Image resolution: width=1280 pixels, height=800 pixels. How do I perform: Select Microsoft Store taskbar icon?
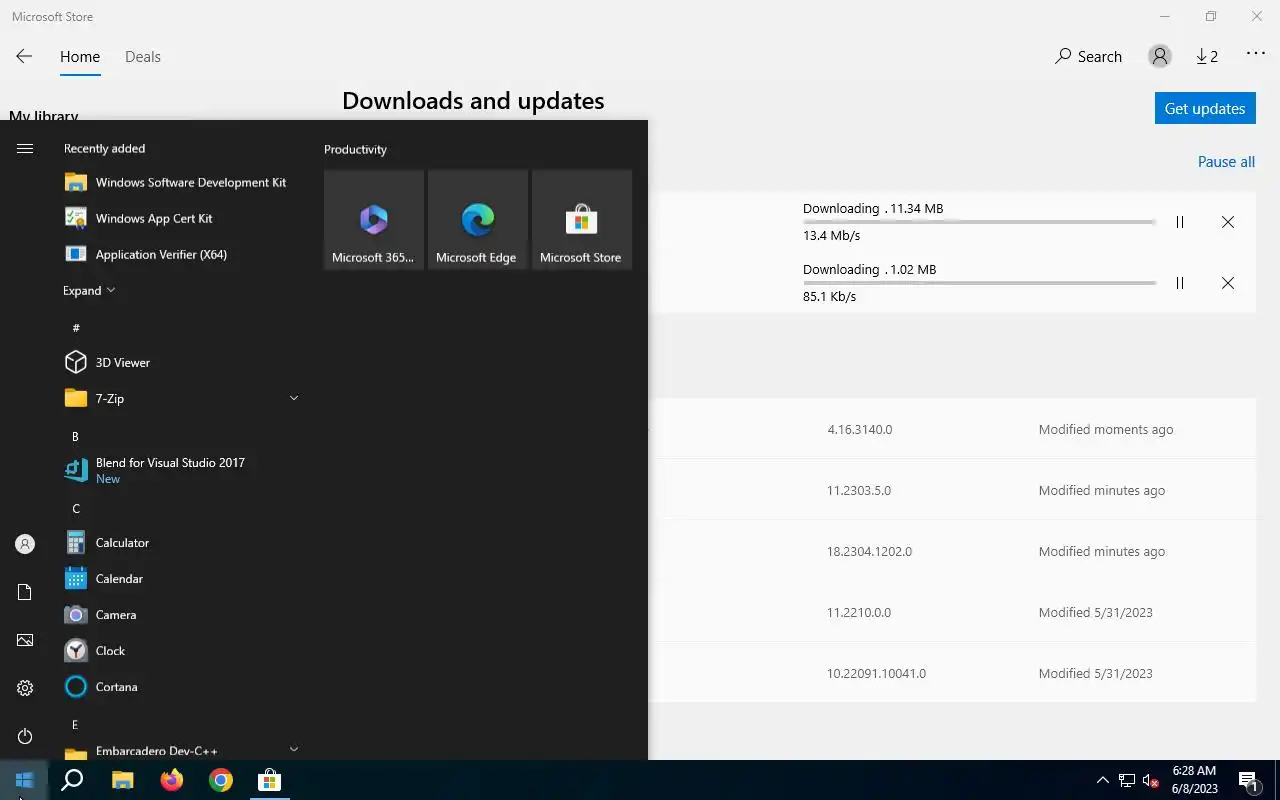tap(269, 780)
